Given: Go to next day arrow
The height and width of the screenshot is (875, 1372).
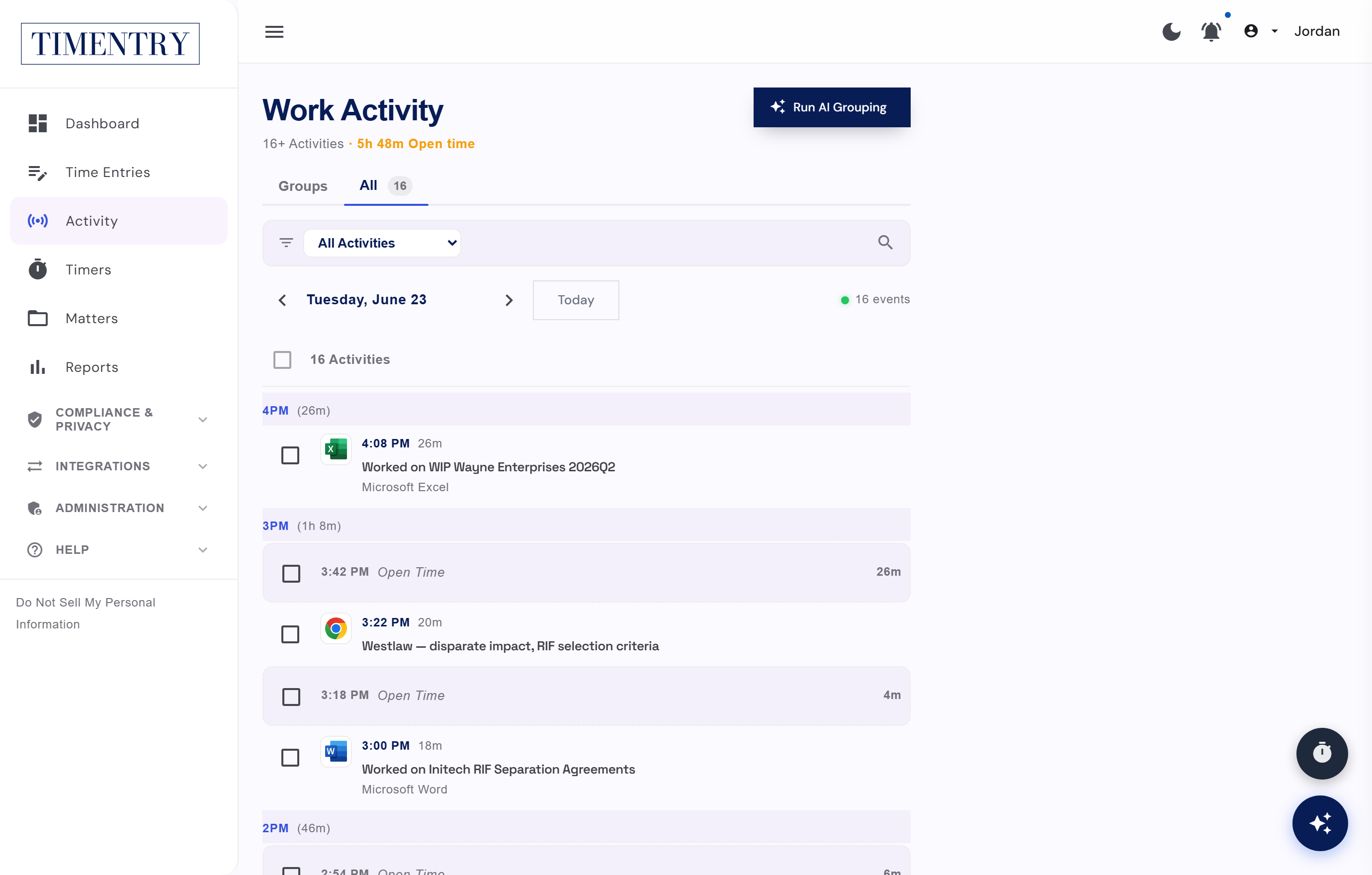Looking at the screenshot, I should (509, 300).
